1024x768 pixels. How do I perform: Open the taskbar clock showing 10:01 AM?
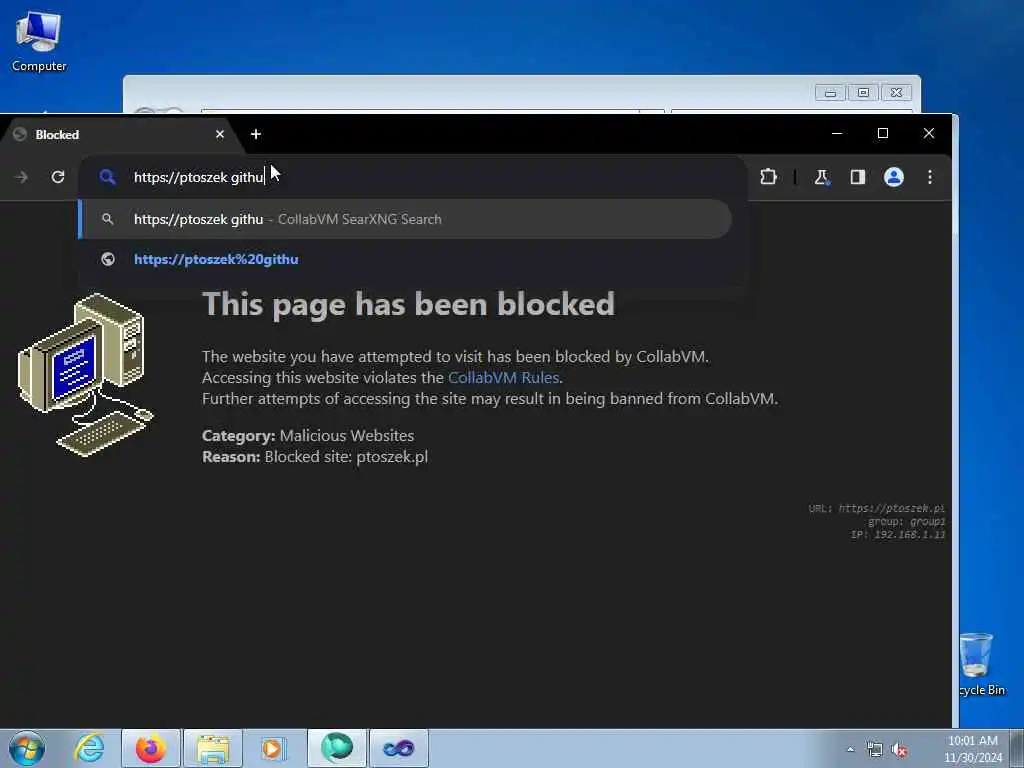tap(972, 749)
